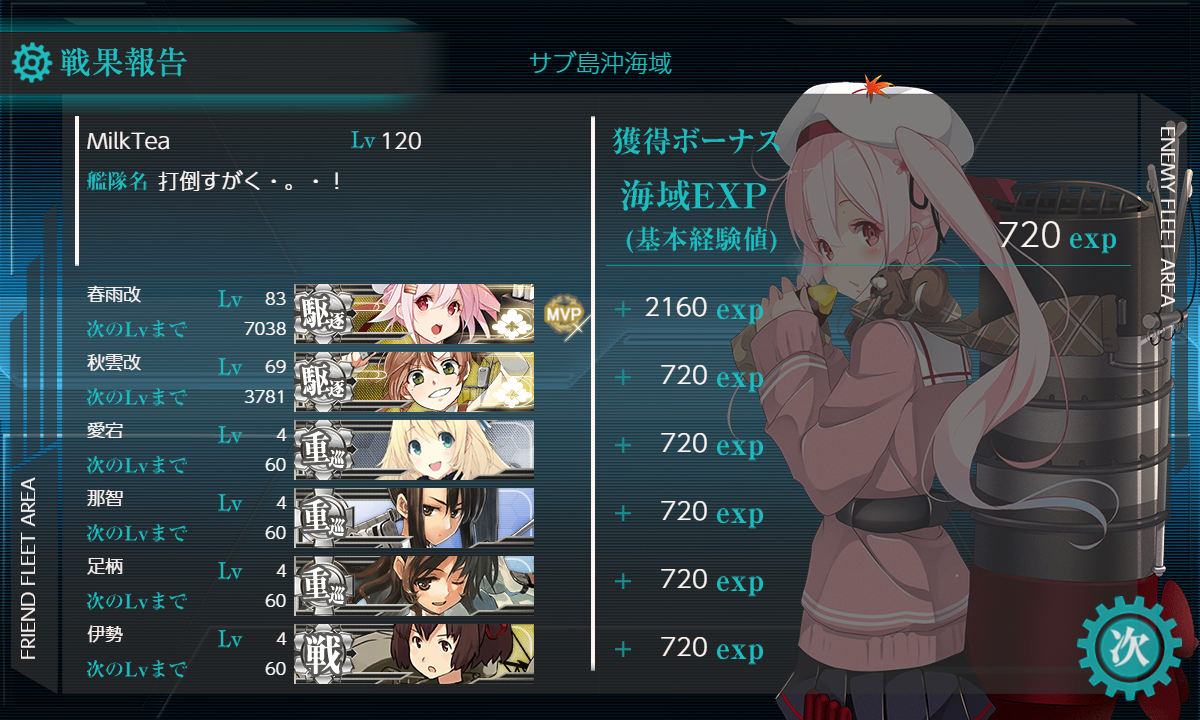
Task: Click 春雨改's 駆逐 ship type gear icon
Action: coord(321,315)
